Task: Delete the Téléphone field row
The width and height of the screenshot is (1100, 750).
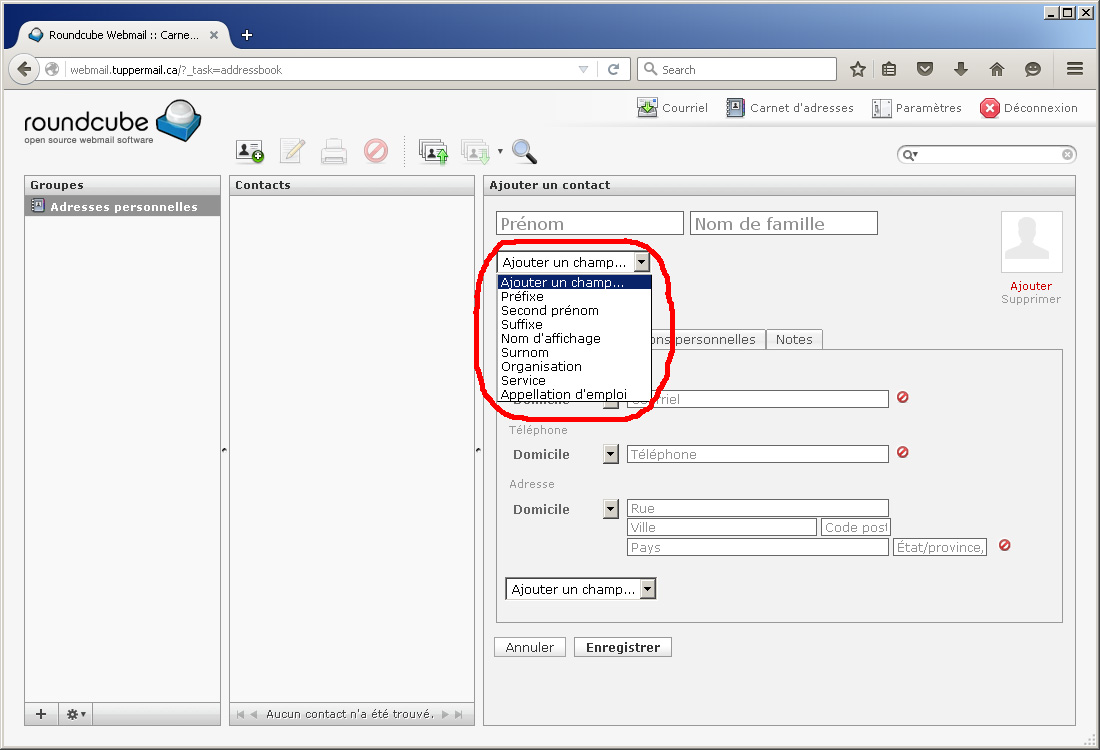Action: tap(902, 452)
